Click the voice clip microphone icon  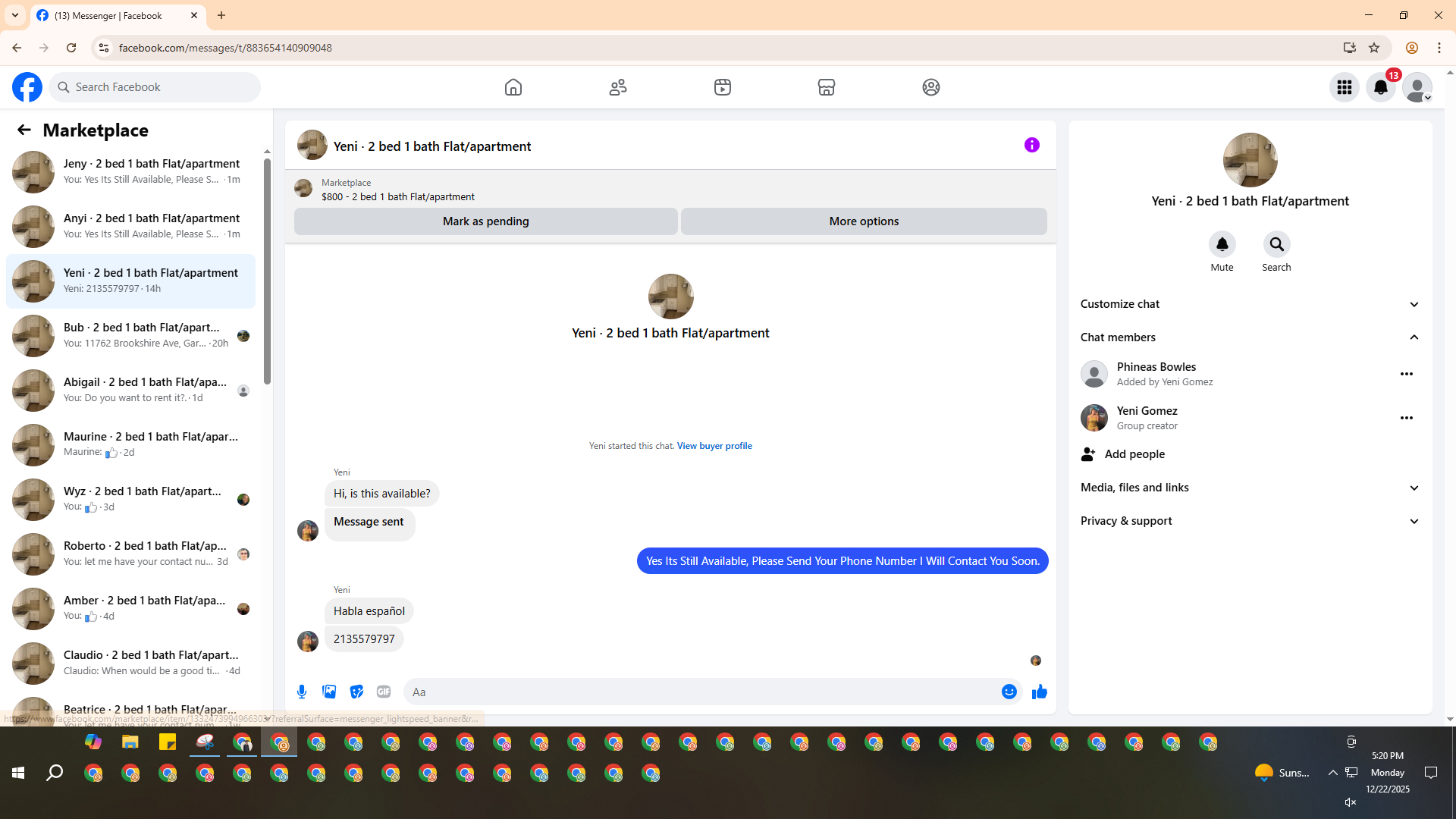click(302, 692)
